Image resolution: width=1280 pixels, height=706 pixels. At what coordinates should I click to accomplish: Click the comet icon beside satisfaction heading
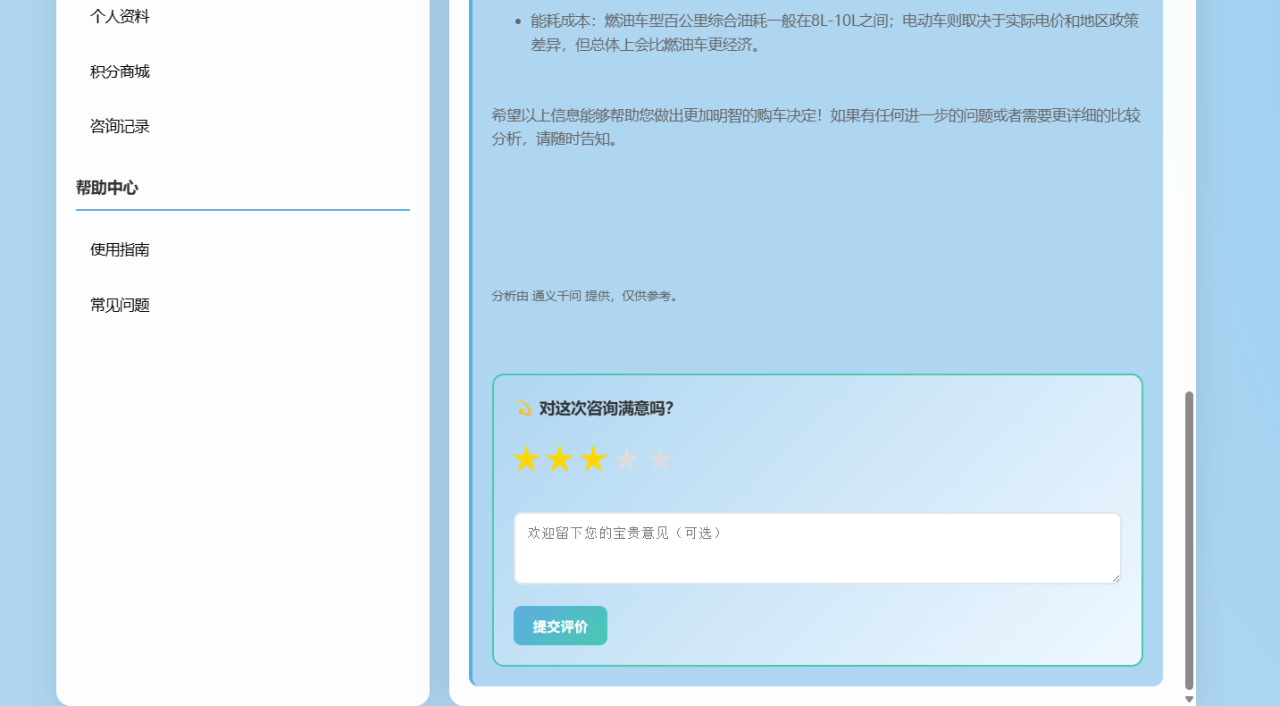pos(523,408)
